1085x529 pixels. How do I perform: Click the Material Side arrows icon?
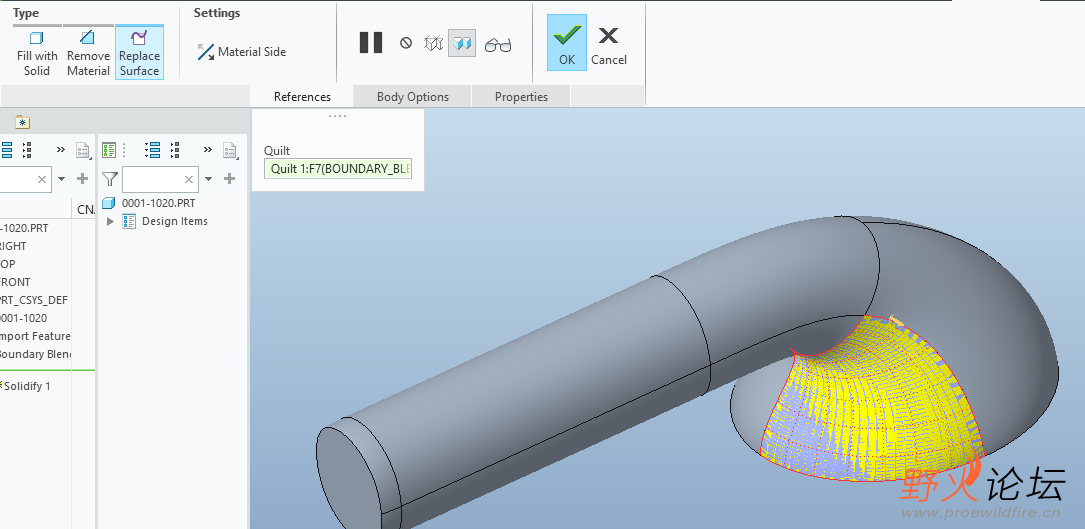coord(206,52)
